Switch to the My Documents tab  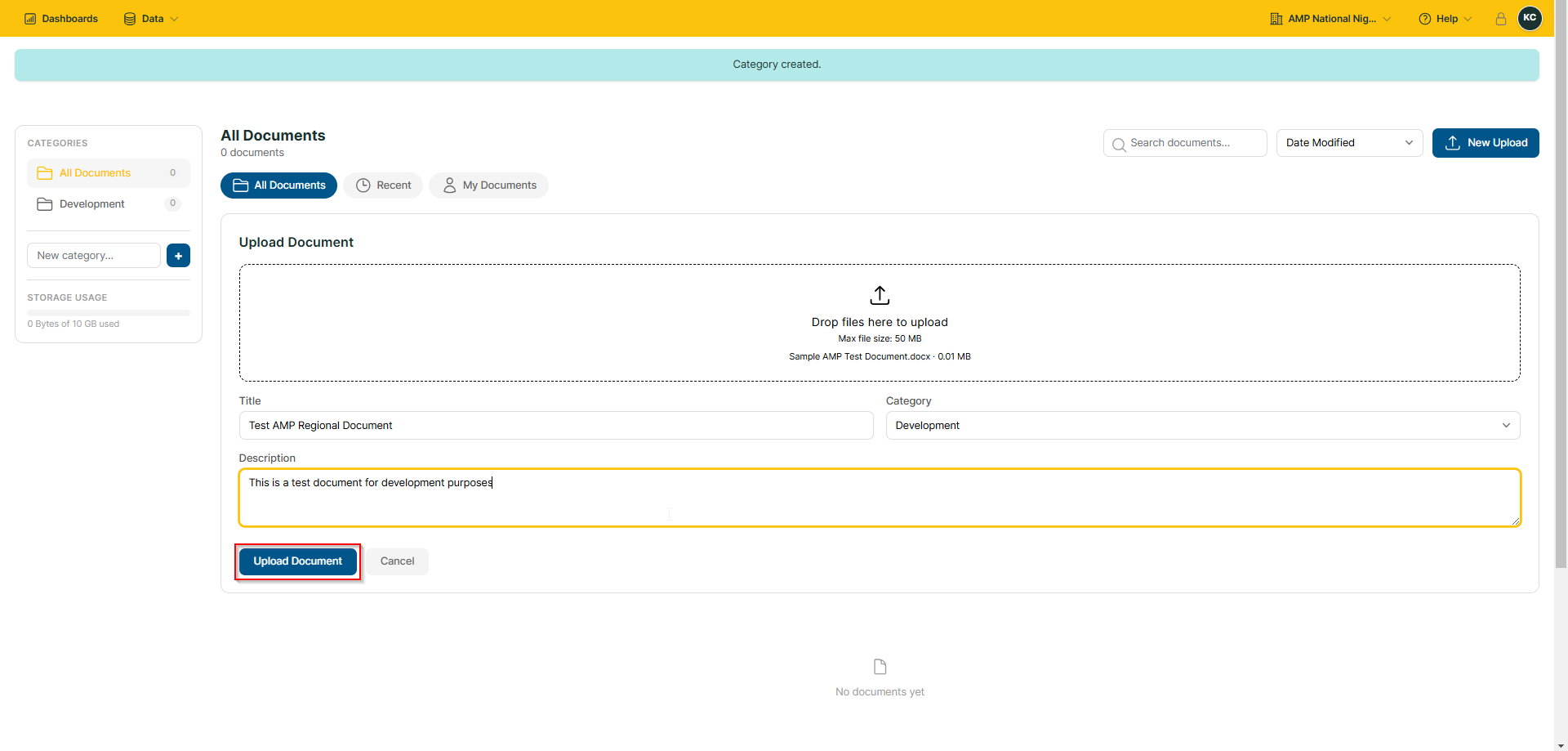tap(489, 186)
